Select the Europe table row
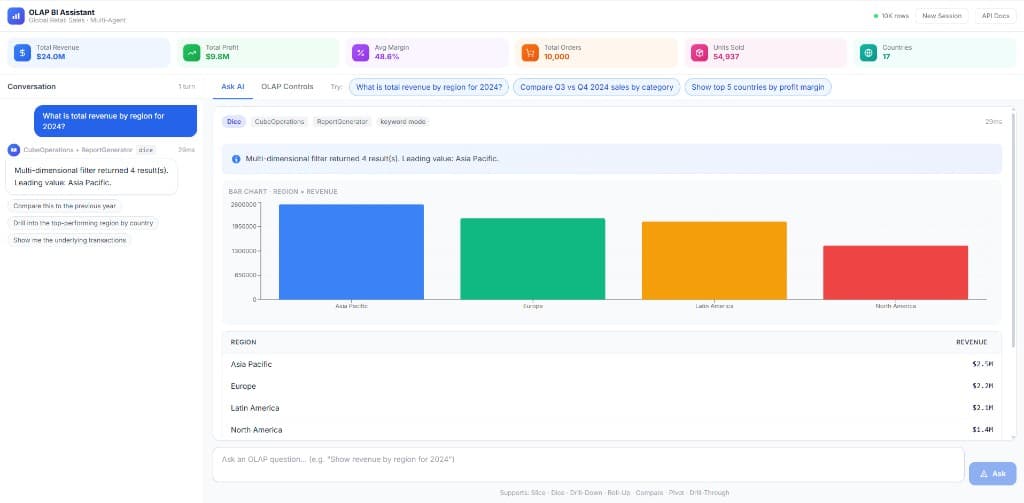 click(612, 386)
